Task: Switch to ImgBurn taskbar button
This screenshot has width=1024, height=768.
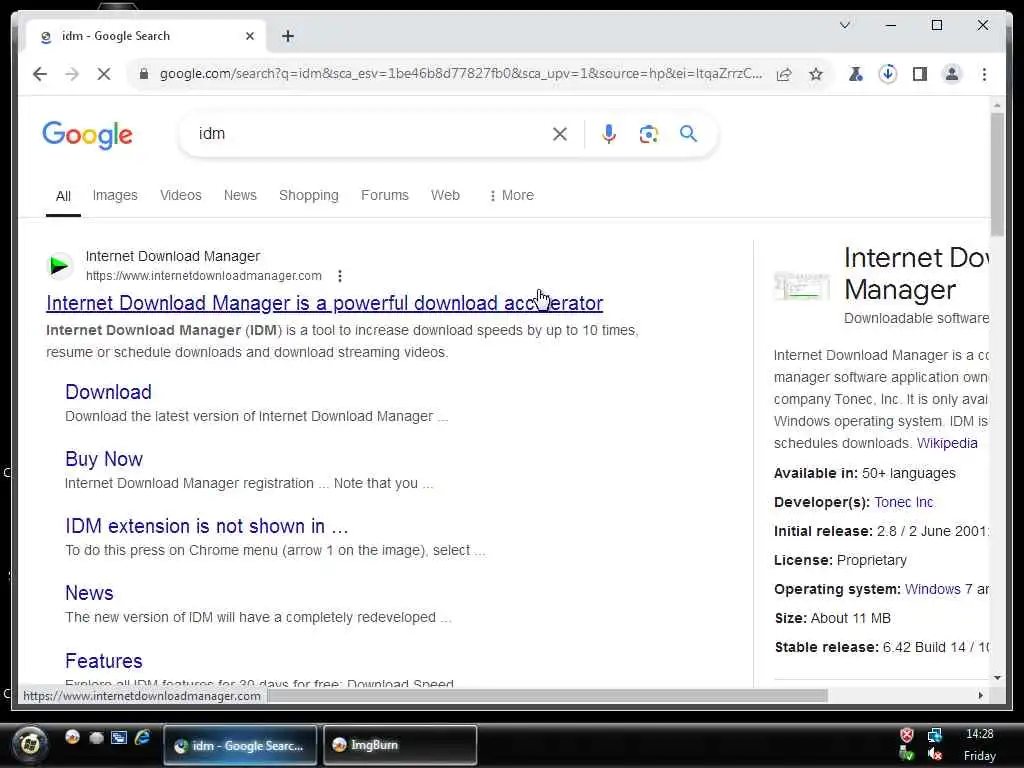Action: (400, 745)
